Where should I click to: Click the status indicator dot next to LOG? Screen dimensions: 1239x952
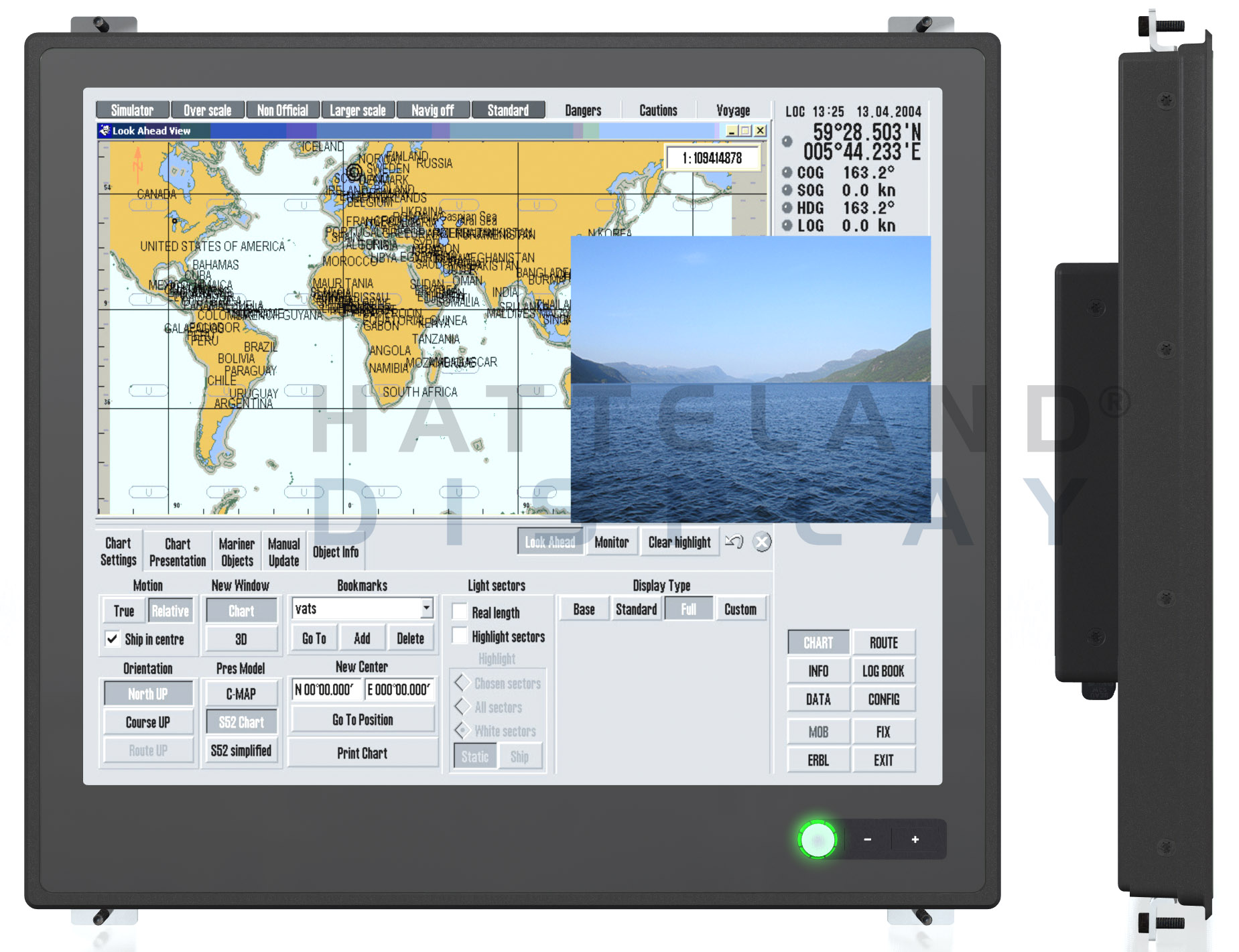(x=787, y=226)
